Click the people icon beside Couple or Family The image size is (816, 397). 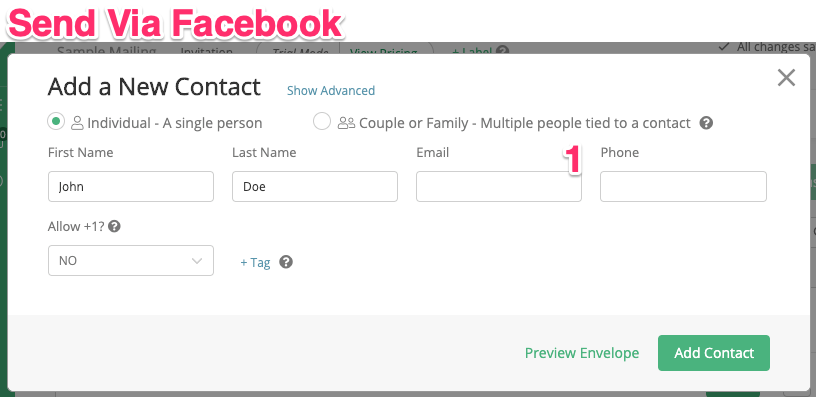click(x=346, y=123)
